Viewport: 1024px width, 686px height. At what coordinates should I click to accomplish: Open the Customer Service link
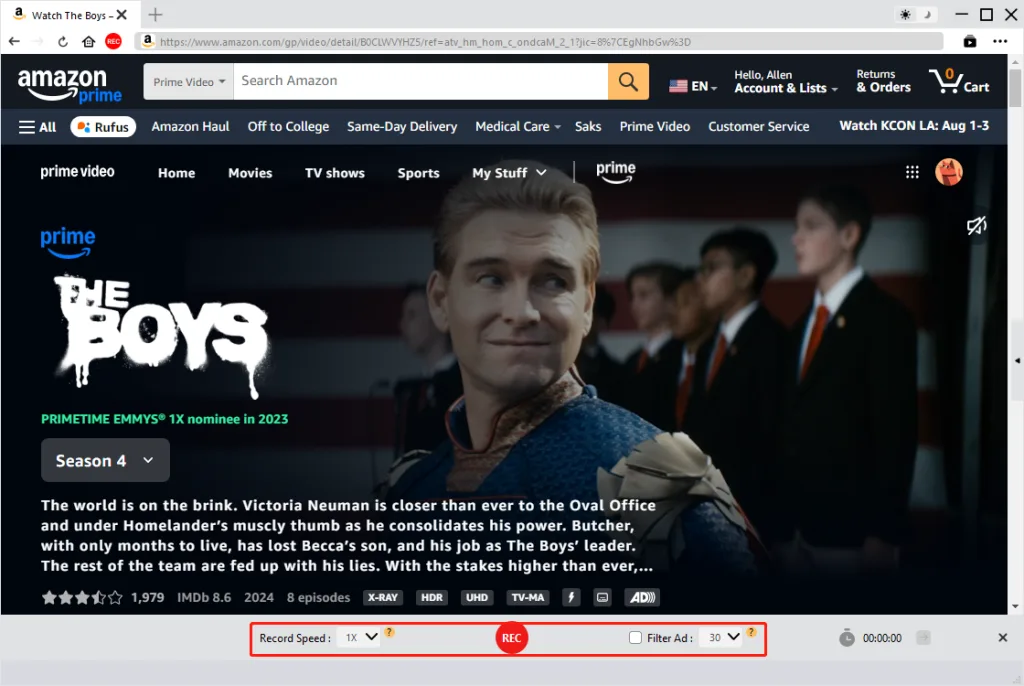pyautogui.click(x=758, y=127)
